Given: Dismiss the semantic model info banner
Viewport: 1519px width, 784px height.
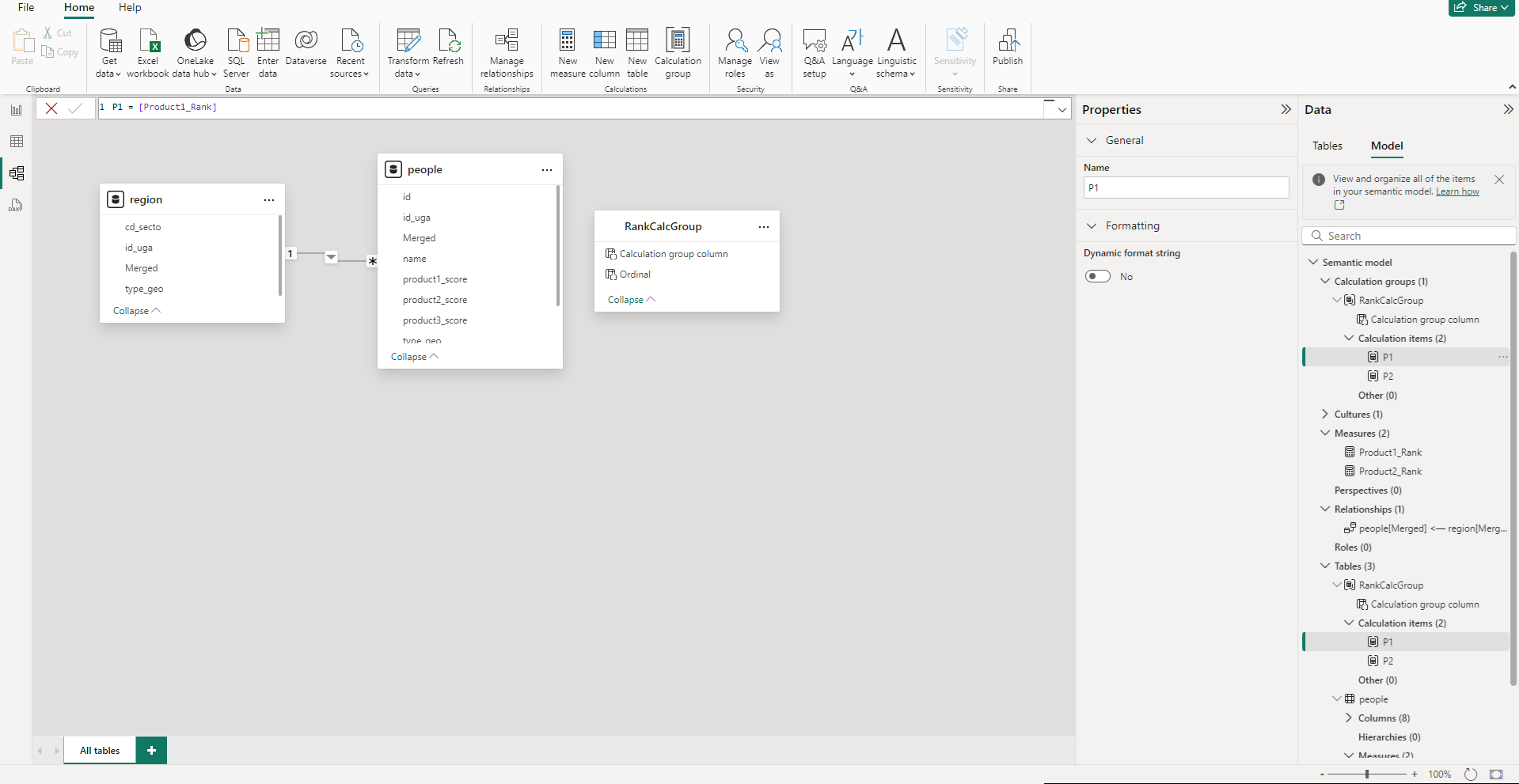Looking at the screenshot, I should tap(1498, 180).
